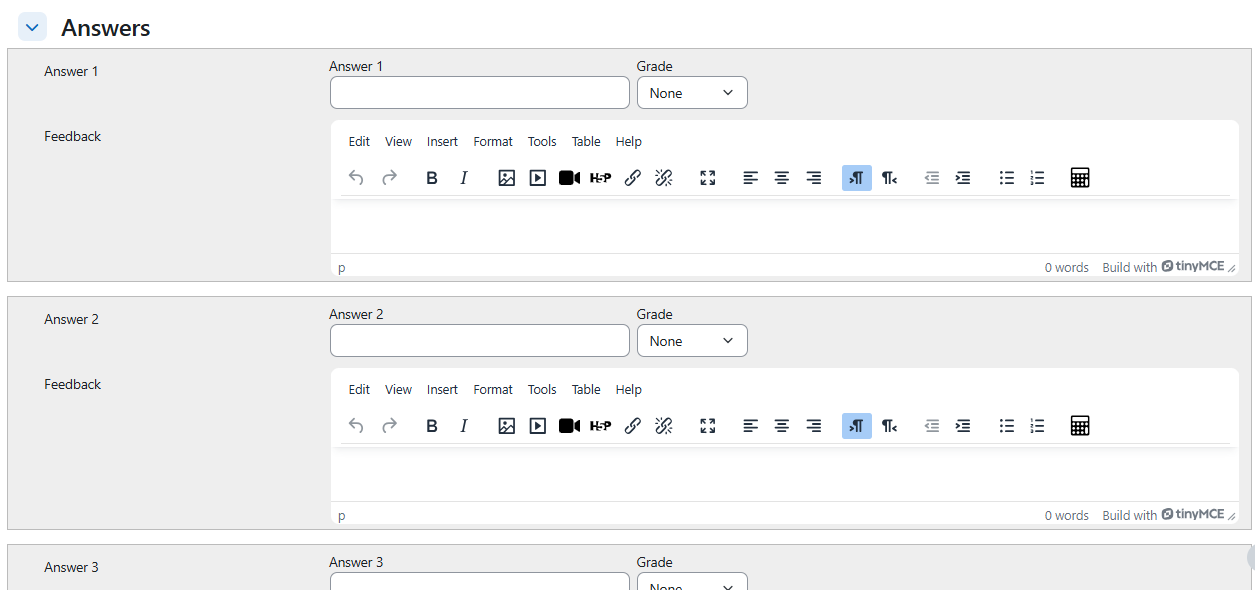Open the Grade dropdown for Answer 1

[692, 93]
